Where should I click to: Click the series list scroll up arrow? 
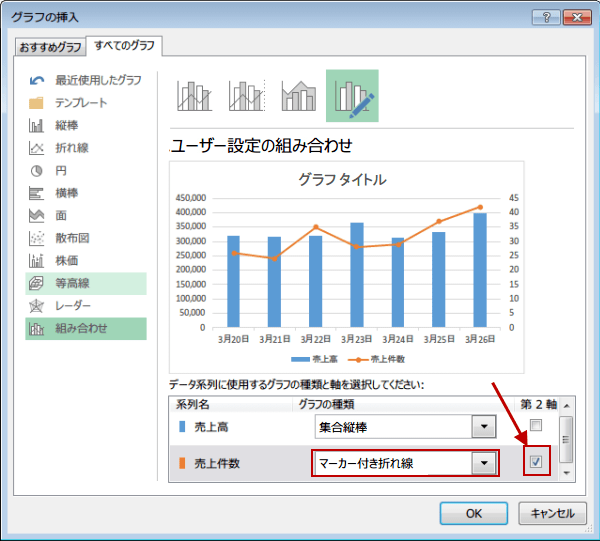567,406
